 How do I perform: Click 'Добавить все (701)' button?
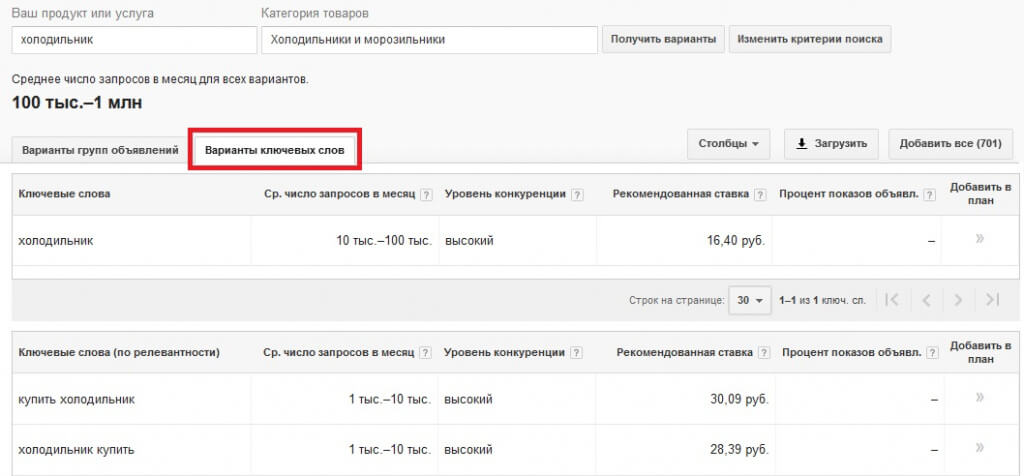point(950,144)
